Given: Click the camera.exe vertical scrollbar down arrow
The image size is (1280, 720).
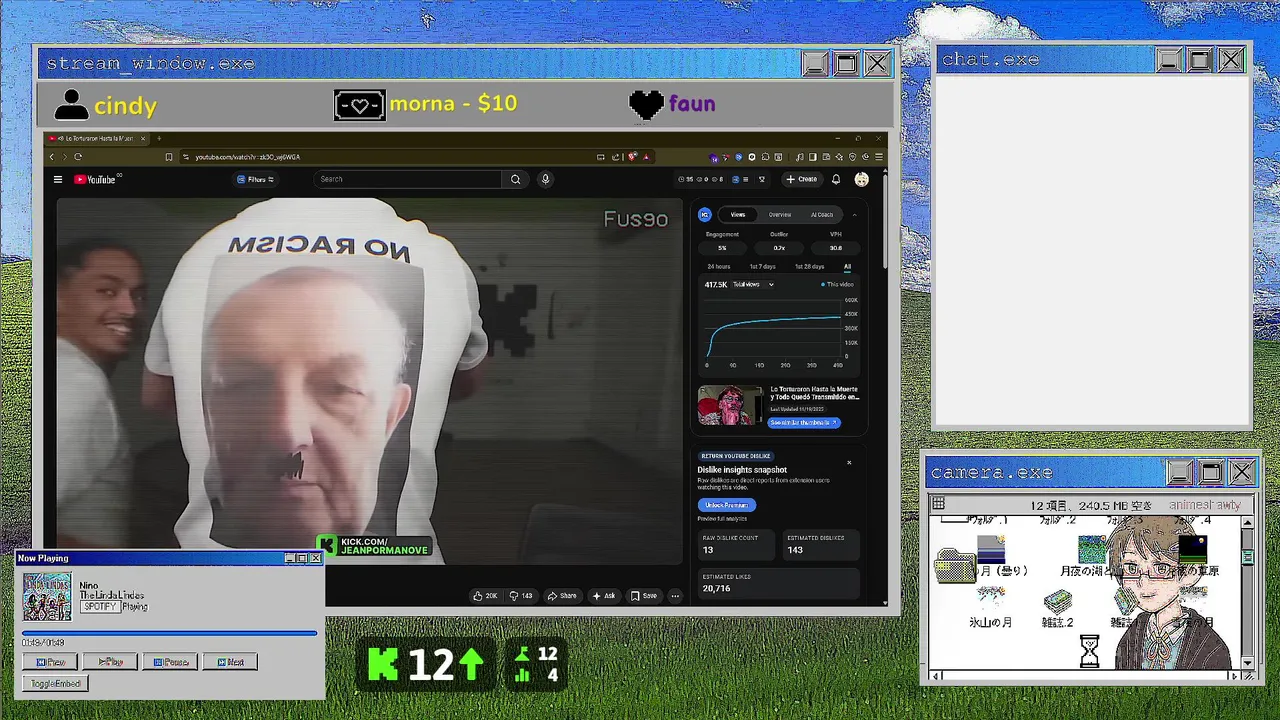Looking at the screenshot, I should click(x=1247, y=663).
